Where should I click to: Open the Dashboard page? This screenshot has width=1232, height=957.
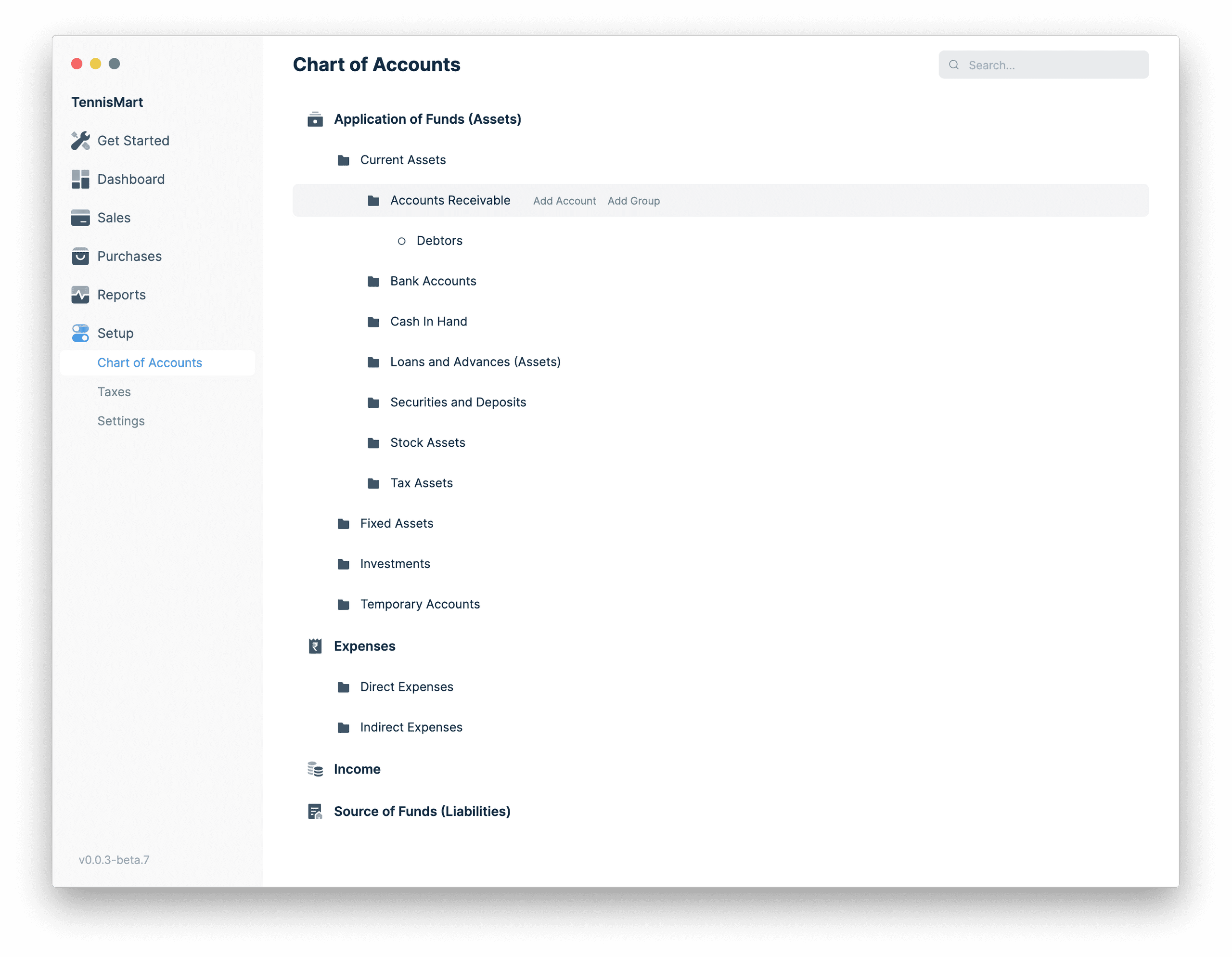pos(131,179)
